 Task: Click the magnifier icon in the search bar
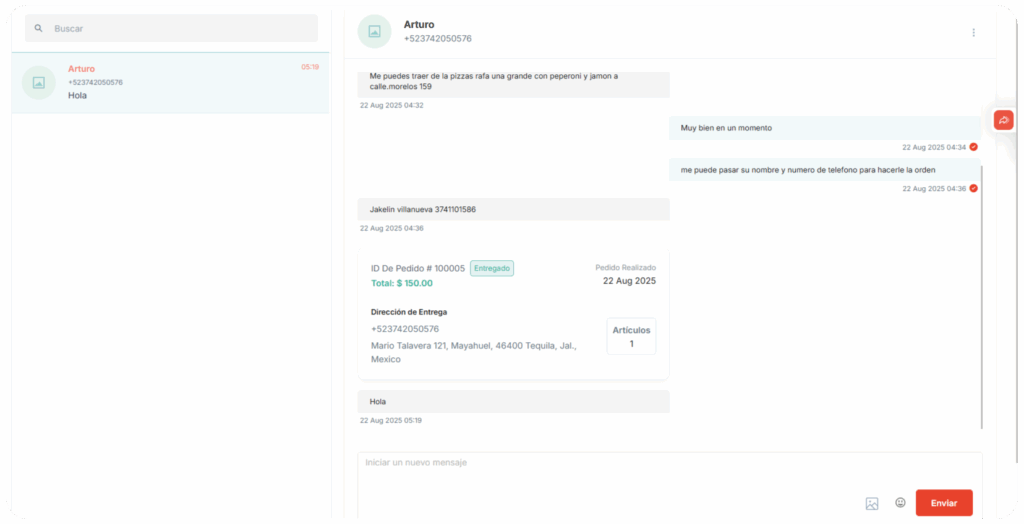click(38, 29)
